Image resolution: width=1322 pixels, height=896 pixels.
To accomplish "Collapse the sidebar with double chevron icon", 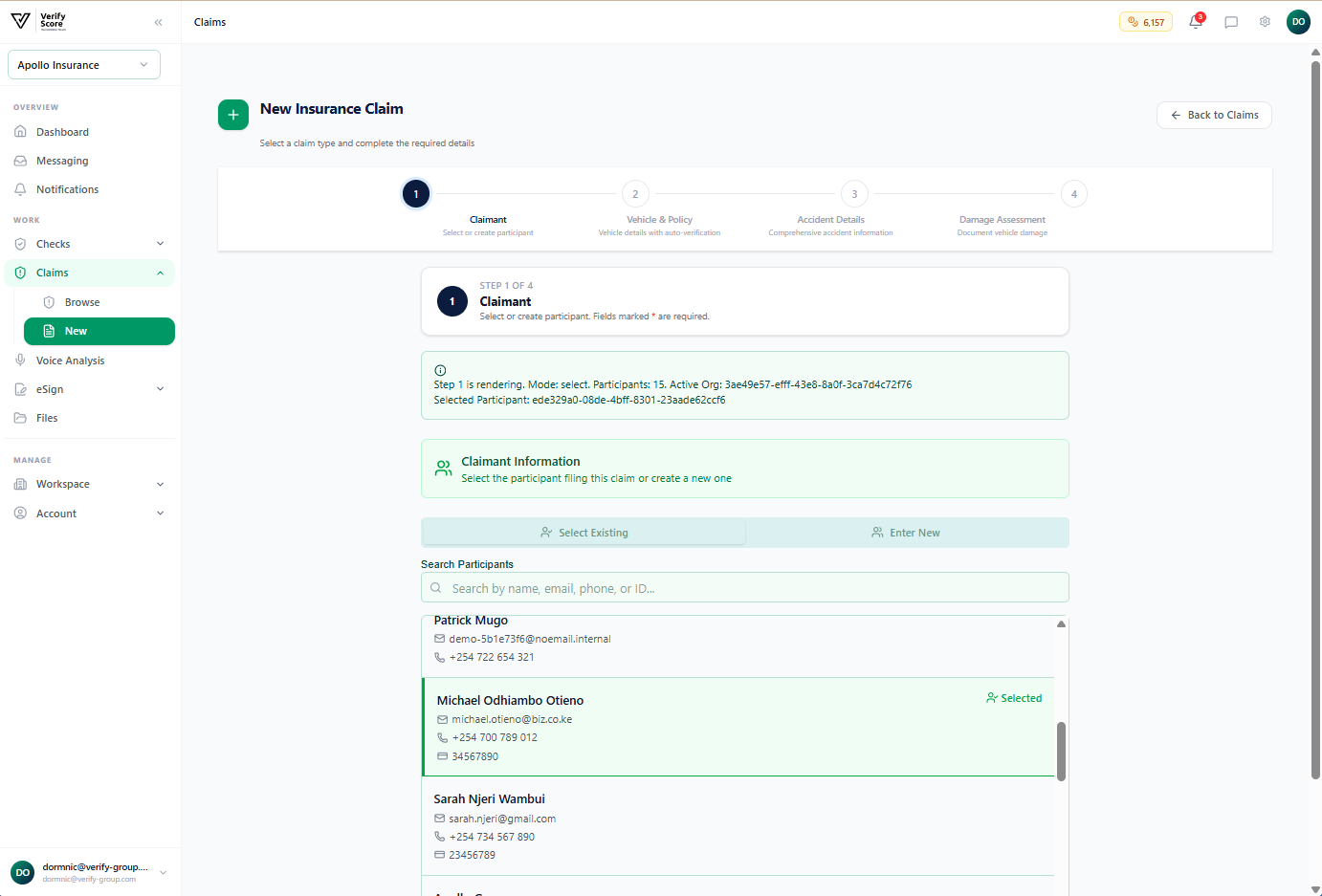I will click(x=159, y=22).
